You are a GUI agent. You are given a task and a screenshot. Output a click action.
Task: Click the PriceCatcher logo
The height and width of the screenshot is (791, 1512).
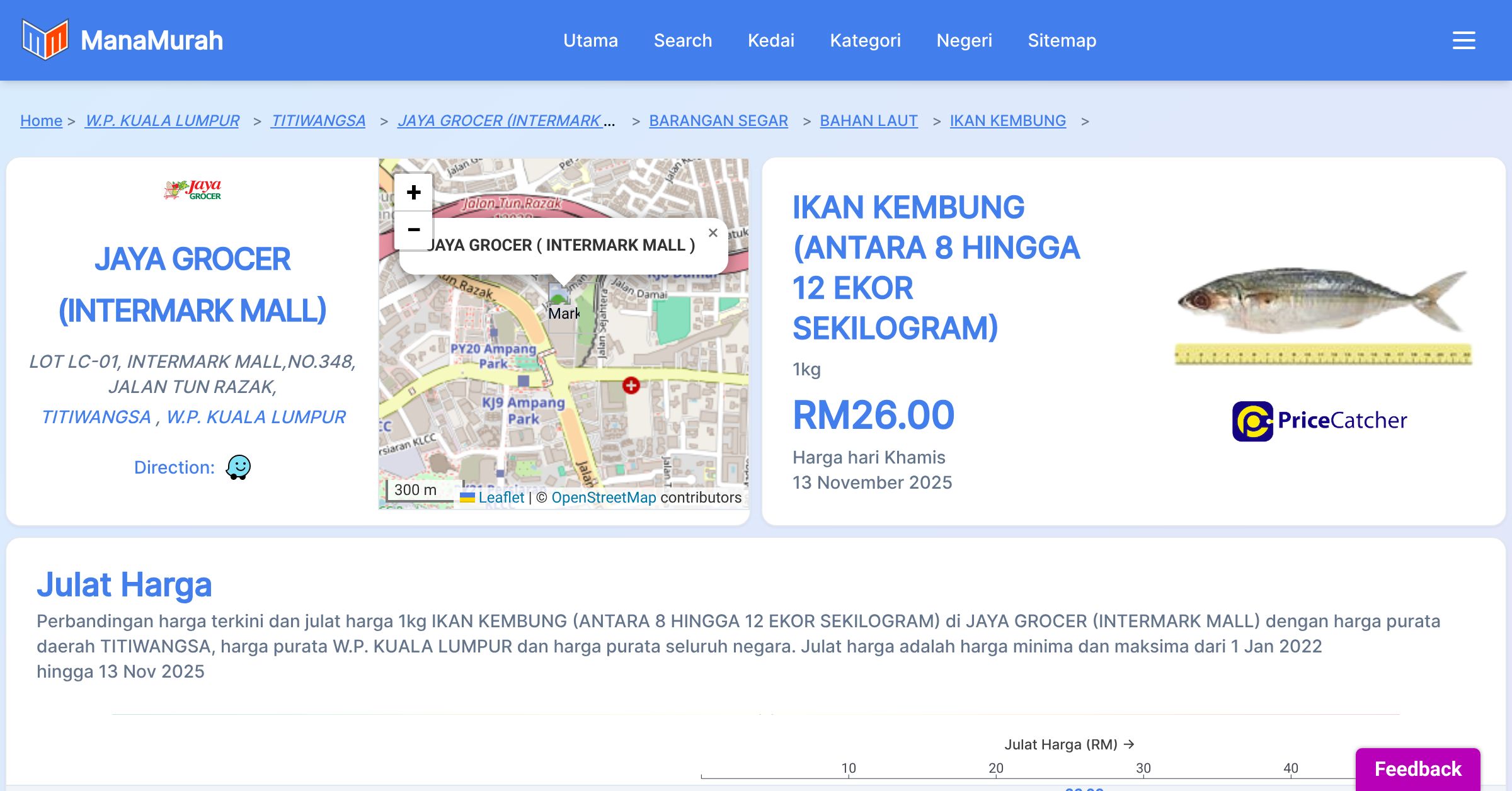[x=1320, y=421]
